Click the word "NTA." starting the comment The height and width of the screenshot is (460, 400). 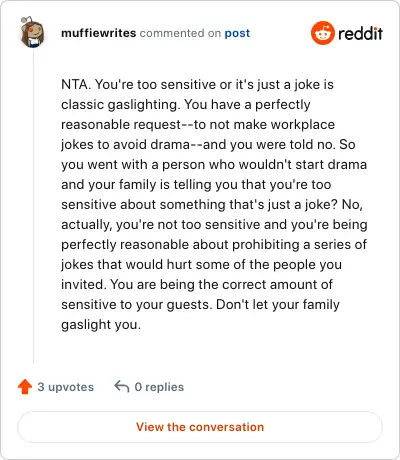pyautogui.click(x=76, y=84)
